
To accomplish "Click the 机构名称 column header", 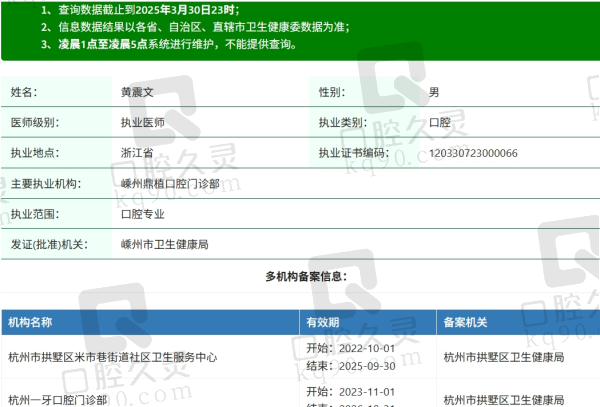I will pos(30,322).
